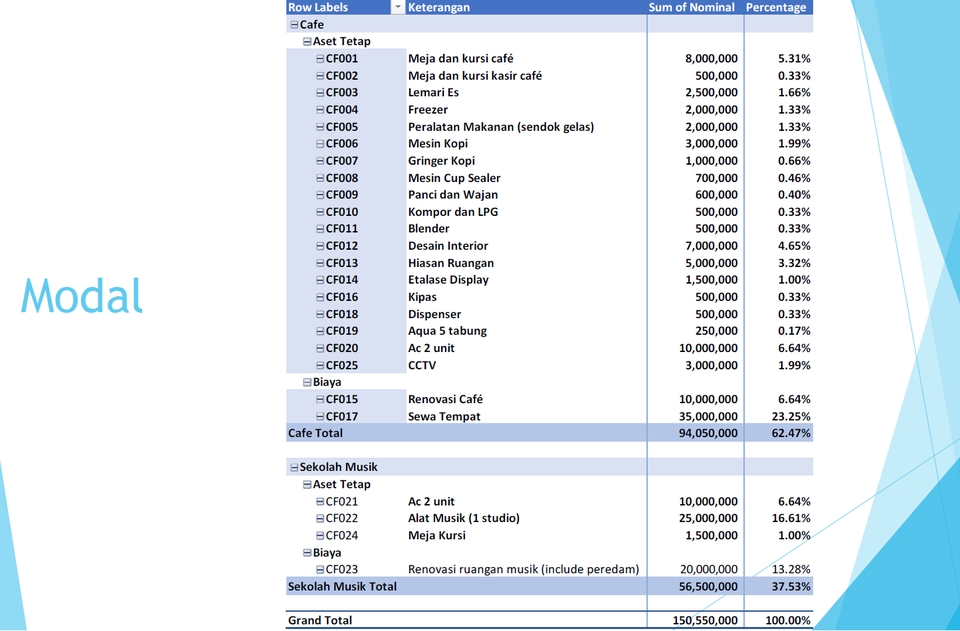Open the Row Labels filter dropdown
Screen dimensions: 960x631
click(397, 7)
